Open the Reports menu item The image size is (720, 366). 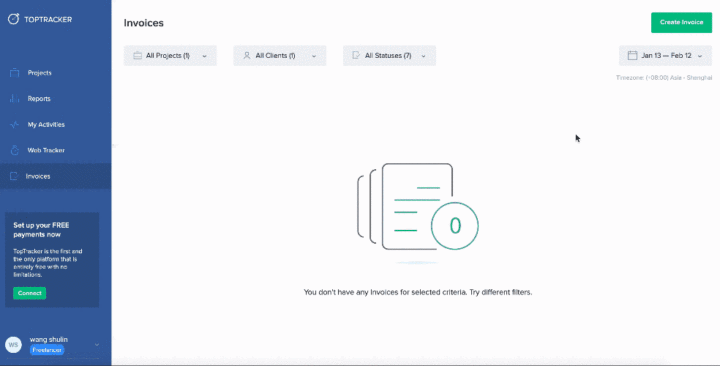(x=56, y=98)
